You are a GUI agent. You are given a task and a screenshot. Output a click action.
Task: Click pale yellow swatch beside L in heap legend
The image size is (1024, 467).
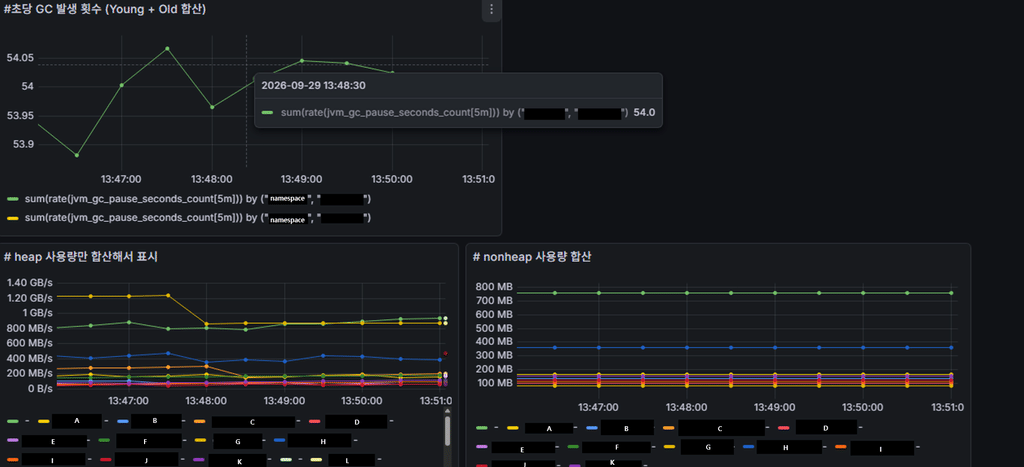tap(317, 460)
